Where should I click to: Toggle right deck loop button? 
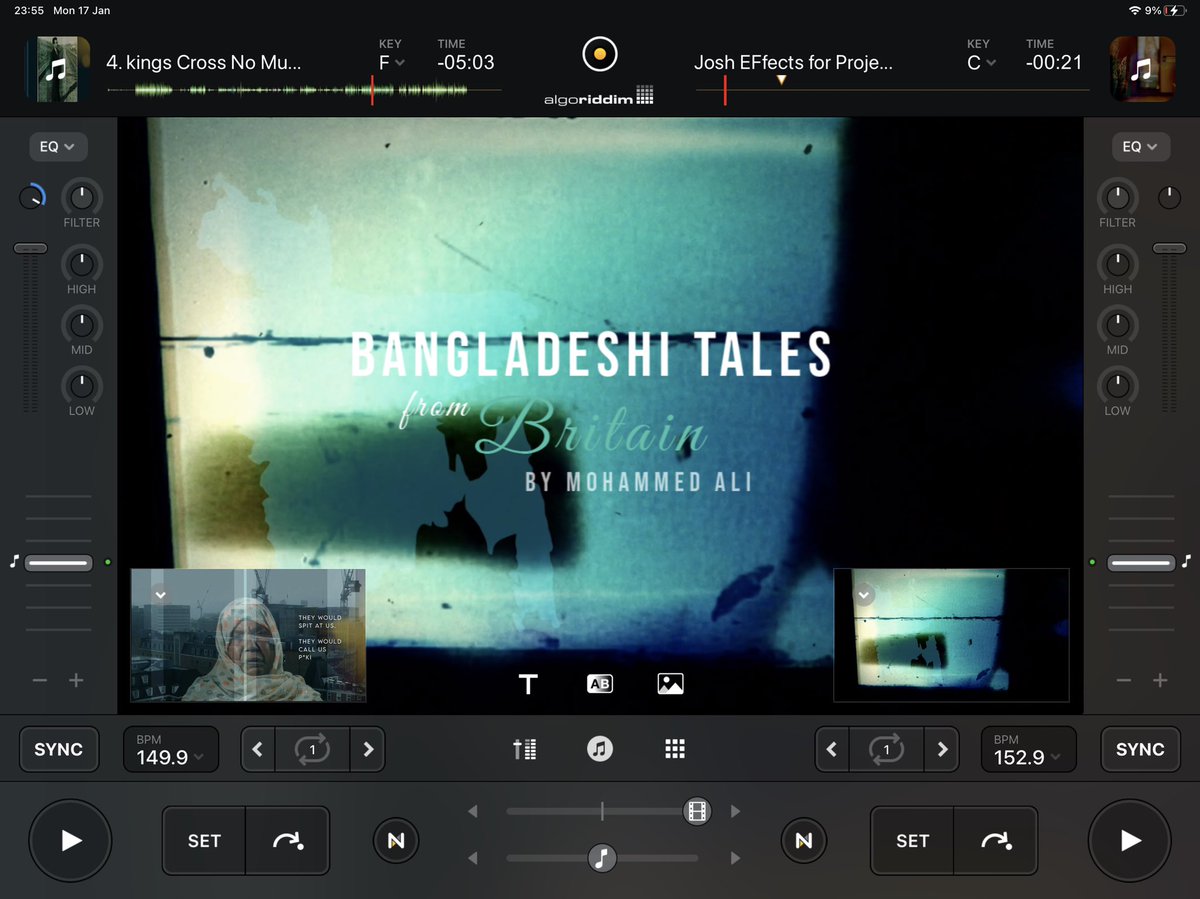[x=886, y=749]
